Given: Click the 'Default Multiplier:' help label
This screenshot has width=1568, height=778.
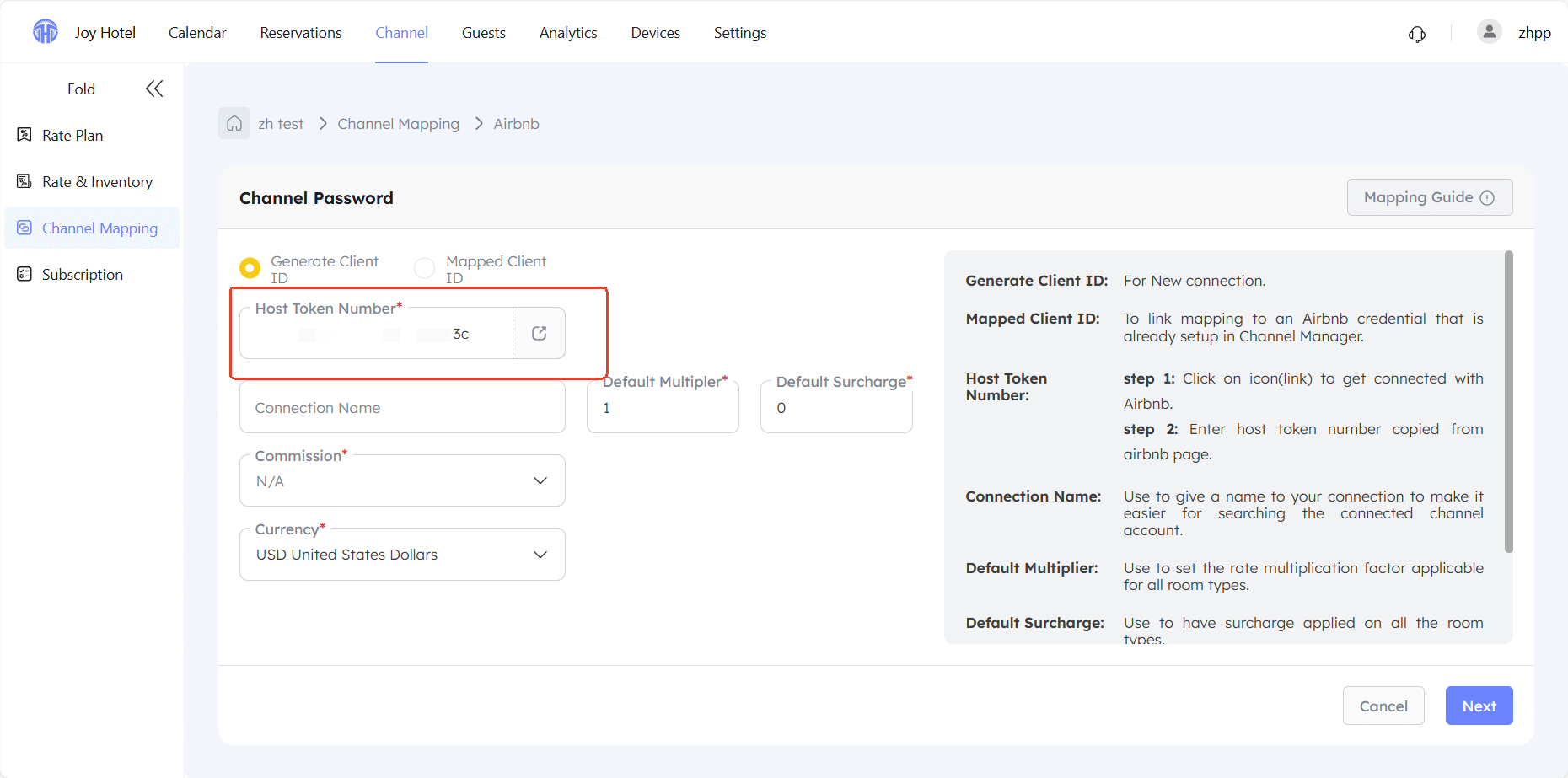Looking at the screenshot, I should 1032,568.
